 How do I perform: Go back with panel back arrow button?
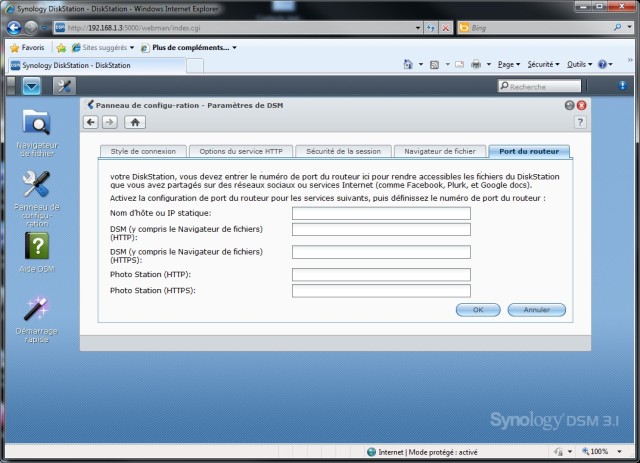[x=91, y=122]
